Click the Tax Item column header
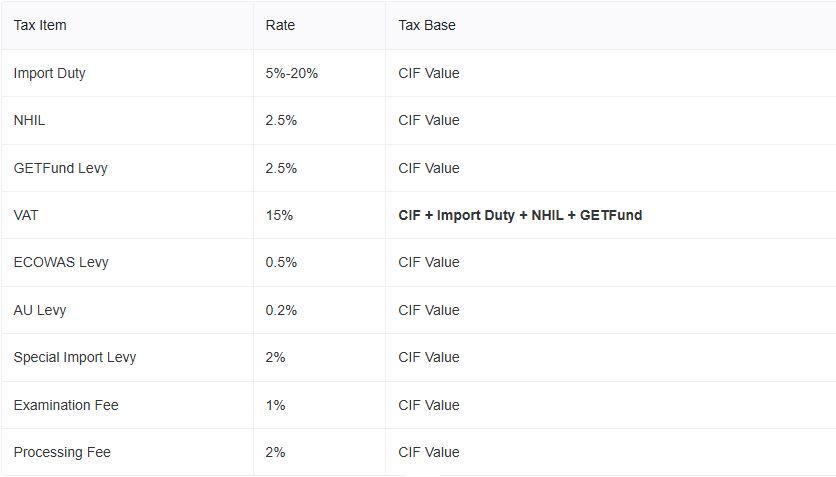Screen dimensions: 836x477 40,25
